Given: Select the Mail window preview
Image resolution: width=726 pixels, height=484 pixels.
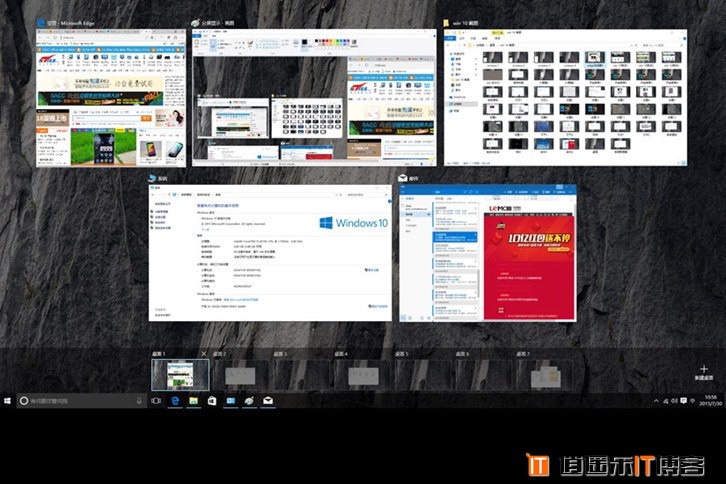Looking at the screenshot, I should point(488,253).
